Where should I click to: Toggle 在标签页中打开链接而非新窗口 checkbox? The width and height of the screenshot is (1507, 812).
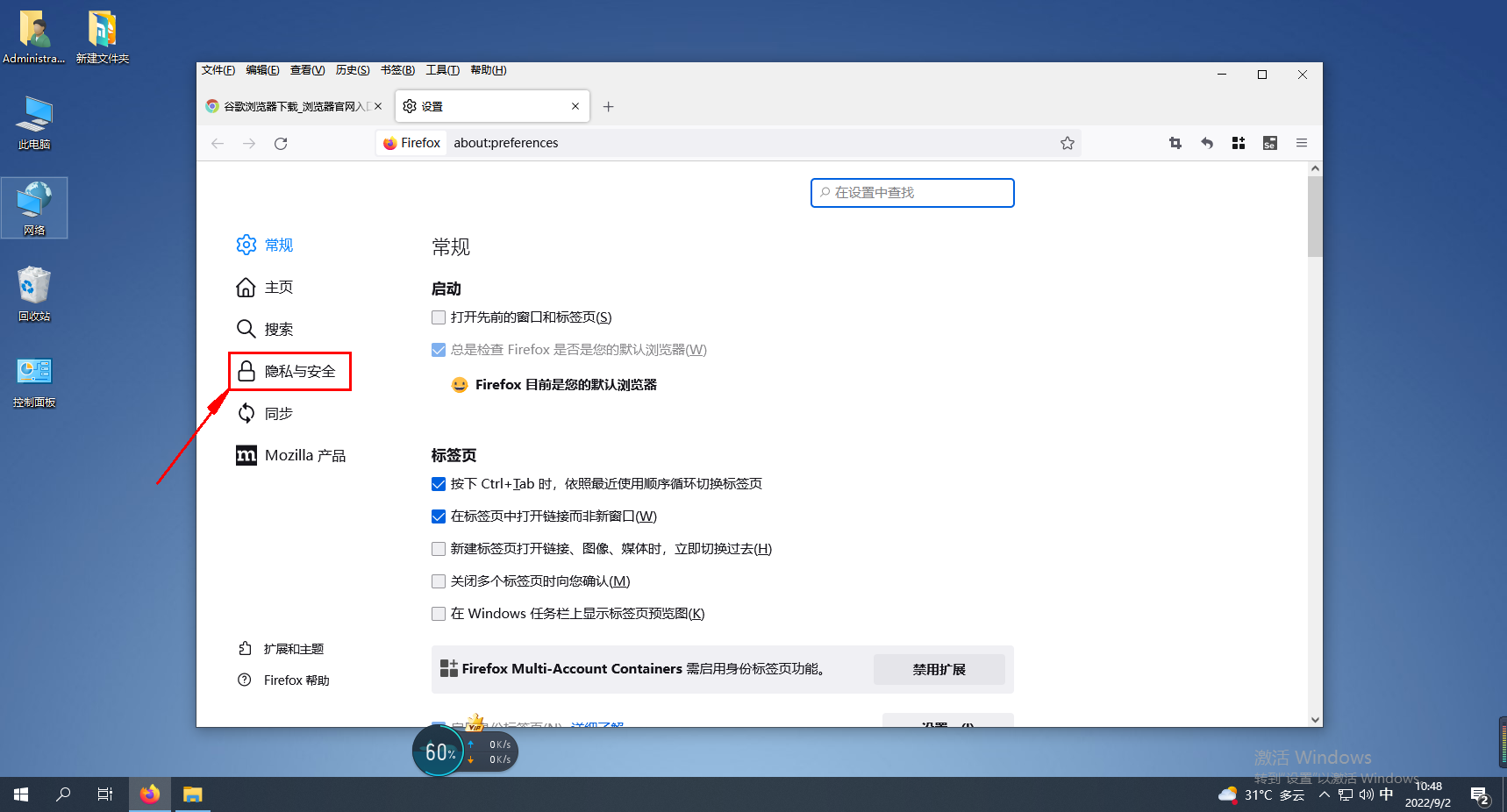[x=439, y=516]
